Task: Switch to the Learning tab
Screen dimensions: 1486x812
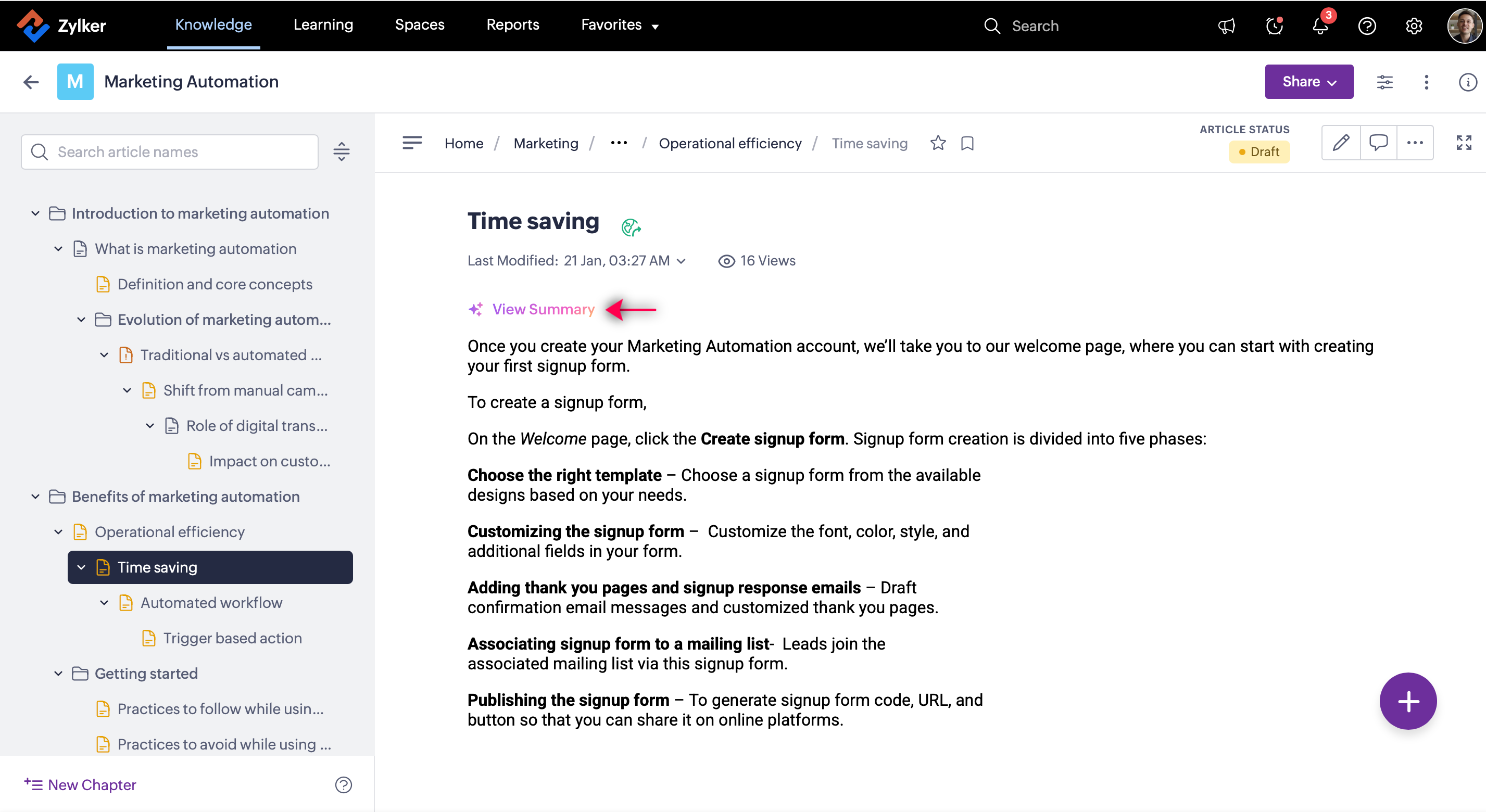Action: [323, 25]
